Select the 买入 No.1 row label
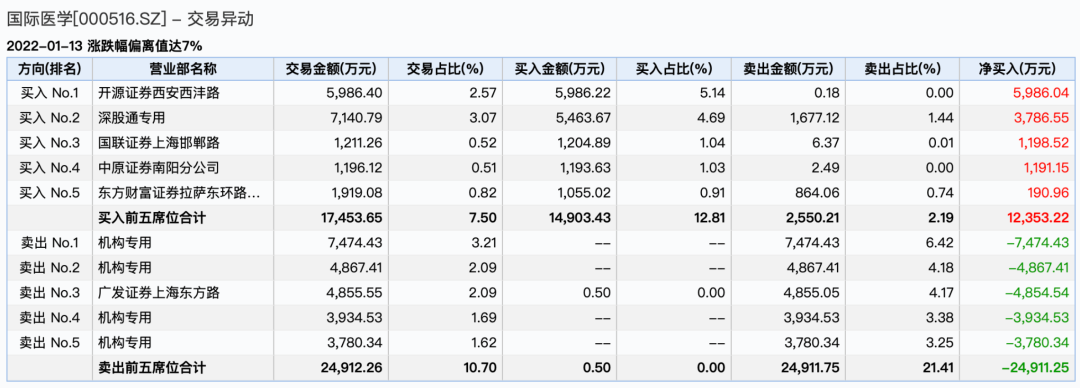This screenshot has width=1080, height=388. click(x=50, y=94)
